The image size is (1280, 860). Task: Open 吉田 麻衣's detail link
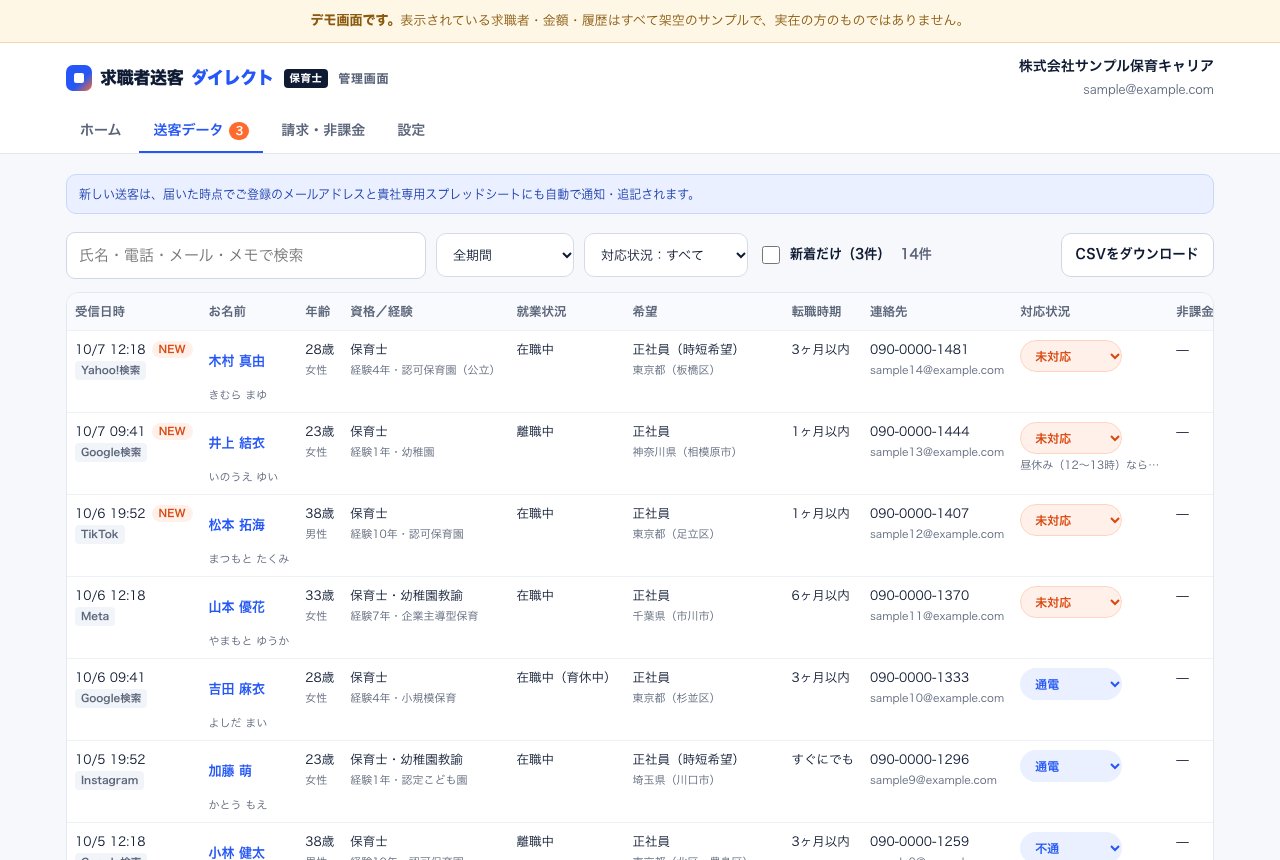[237, 689]
